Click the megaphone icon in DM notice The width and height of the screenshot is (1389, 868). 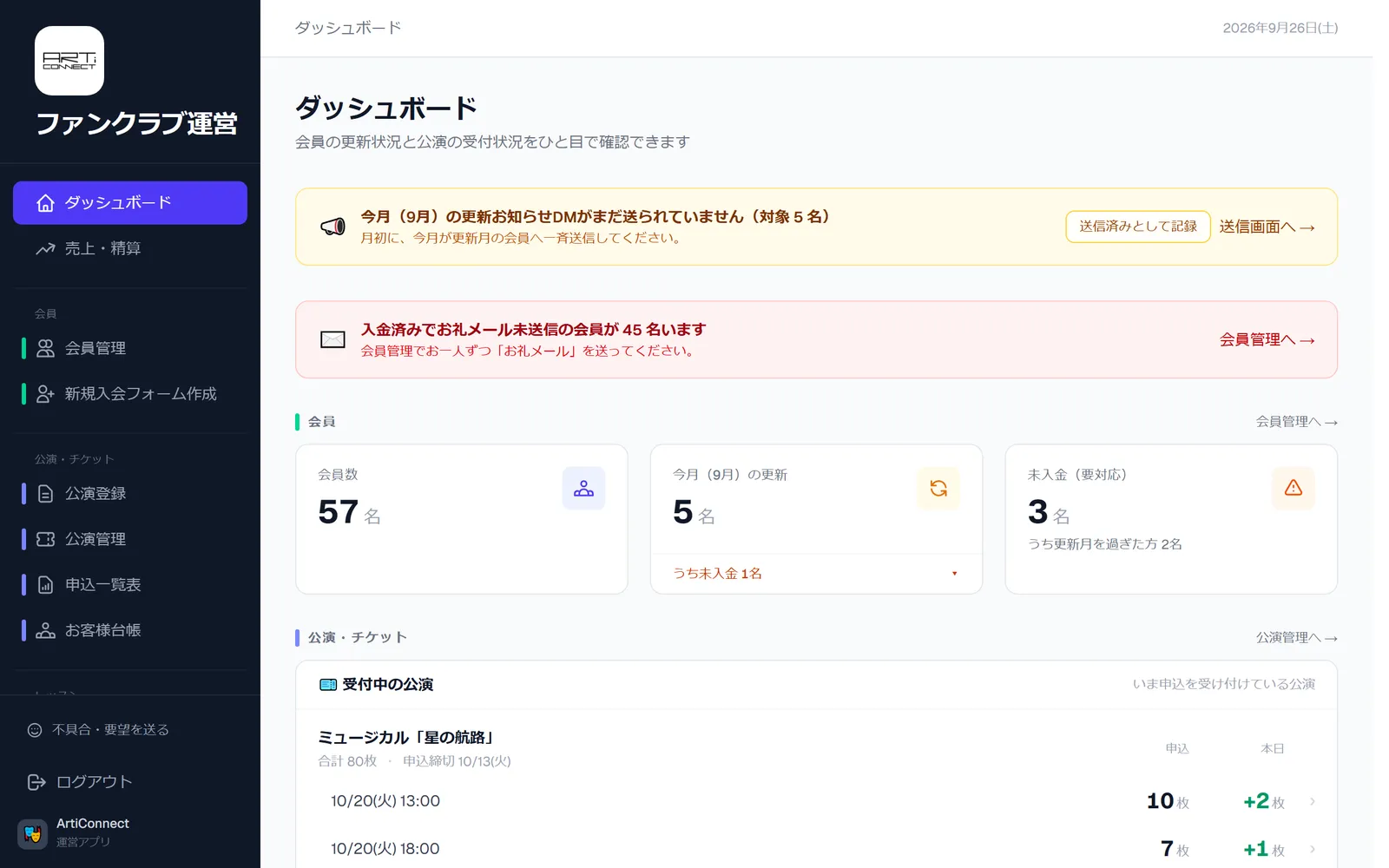pyautogui.click(x=332, y=227)
